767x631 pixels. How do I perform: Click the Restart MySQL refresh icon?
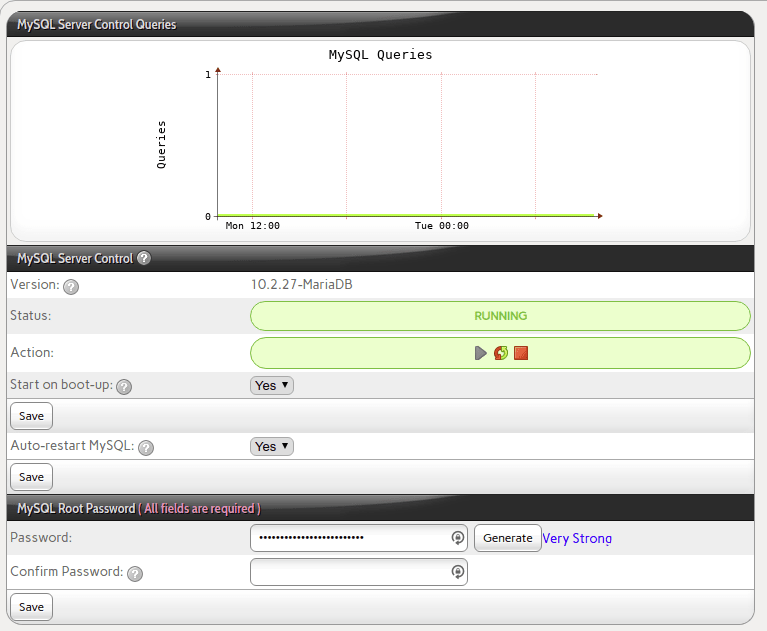501,353
